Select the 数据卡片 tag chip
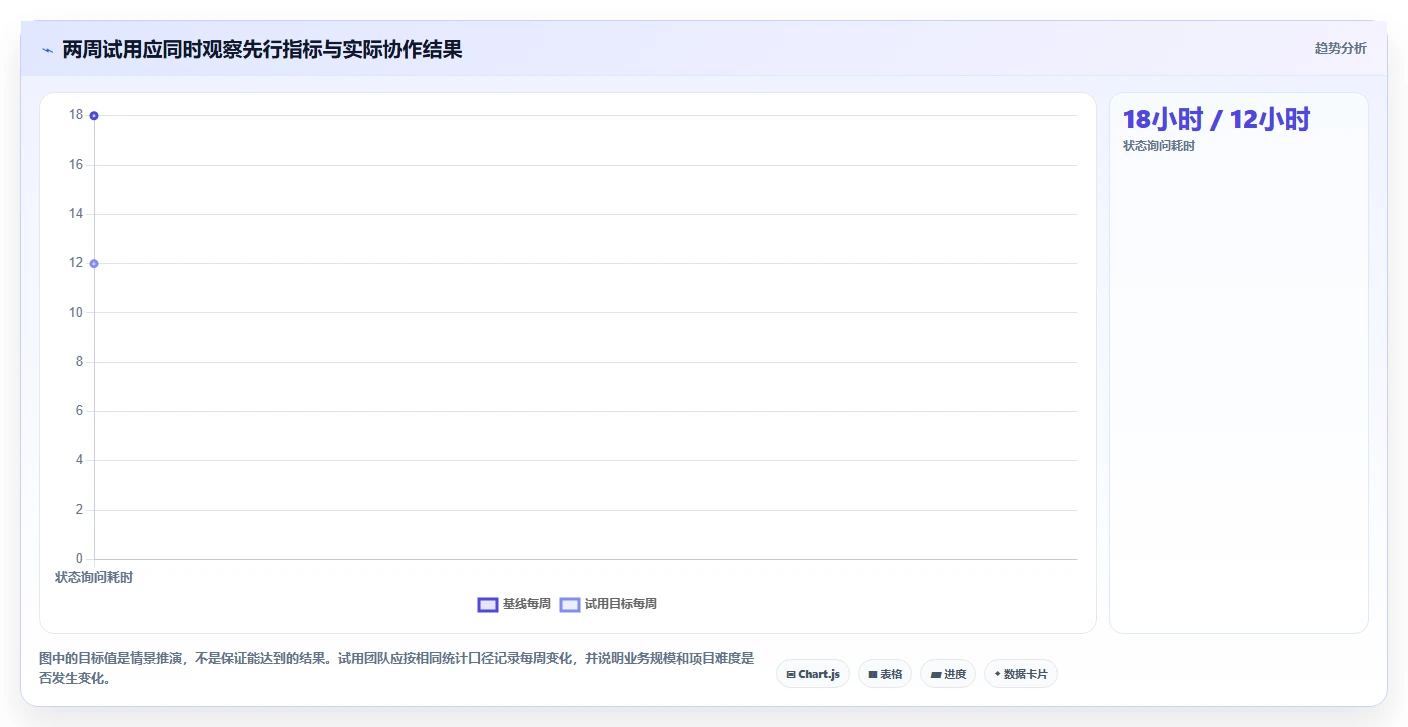 click(1021, 674)
